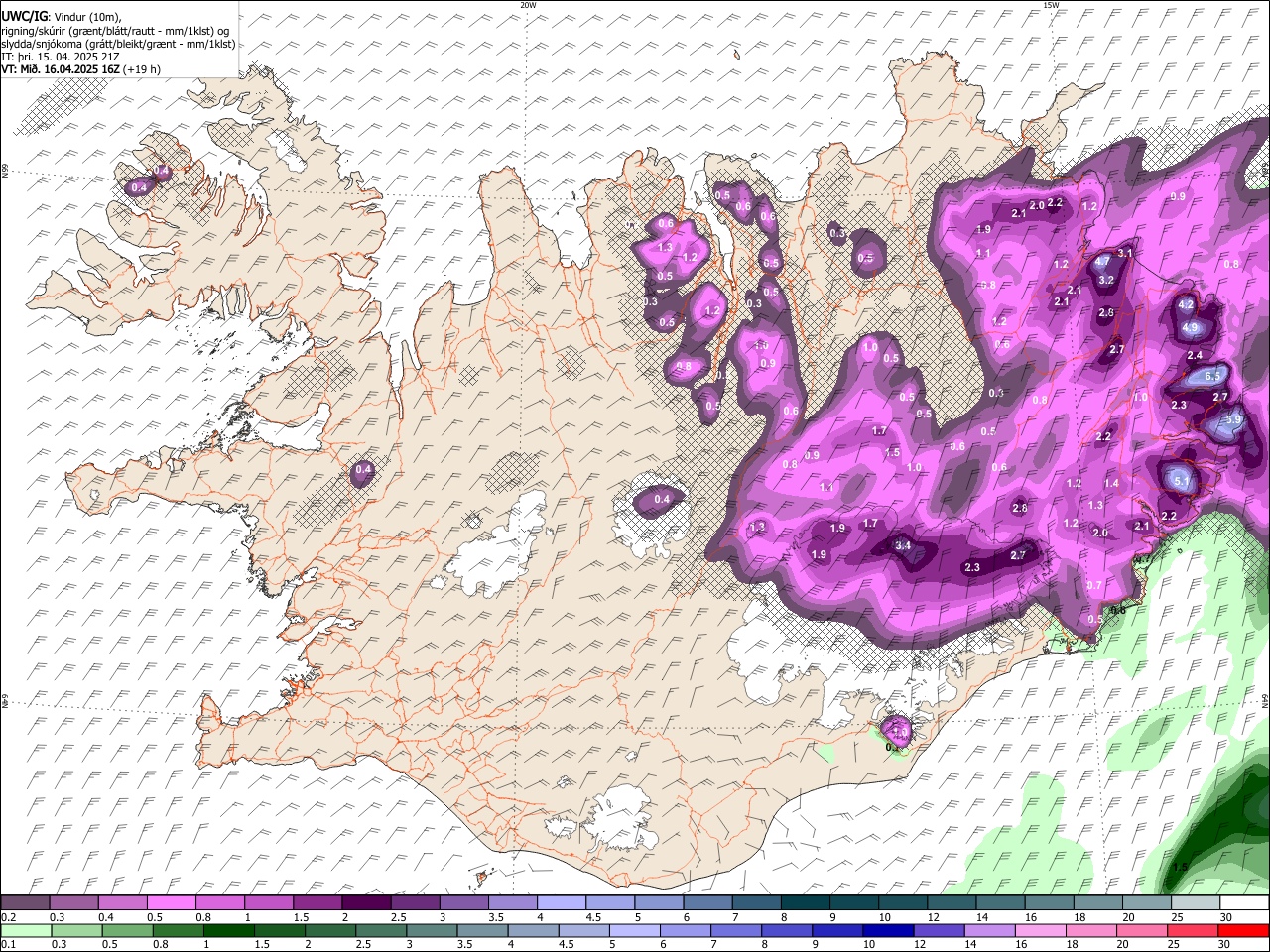Viewport: 1270px width, 952px height.
Task: Click the 3.1 precipitation value on the map
Action: coord(1125,254)
